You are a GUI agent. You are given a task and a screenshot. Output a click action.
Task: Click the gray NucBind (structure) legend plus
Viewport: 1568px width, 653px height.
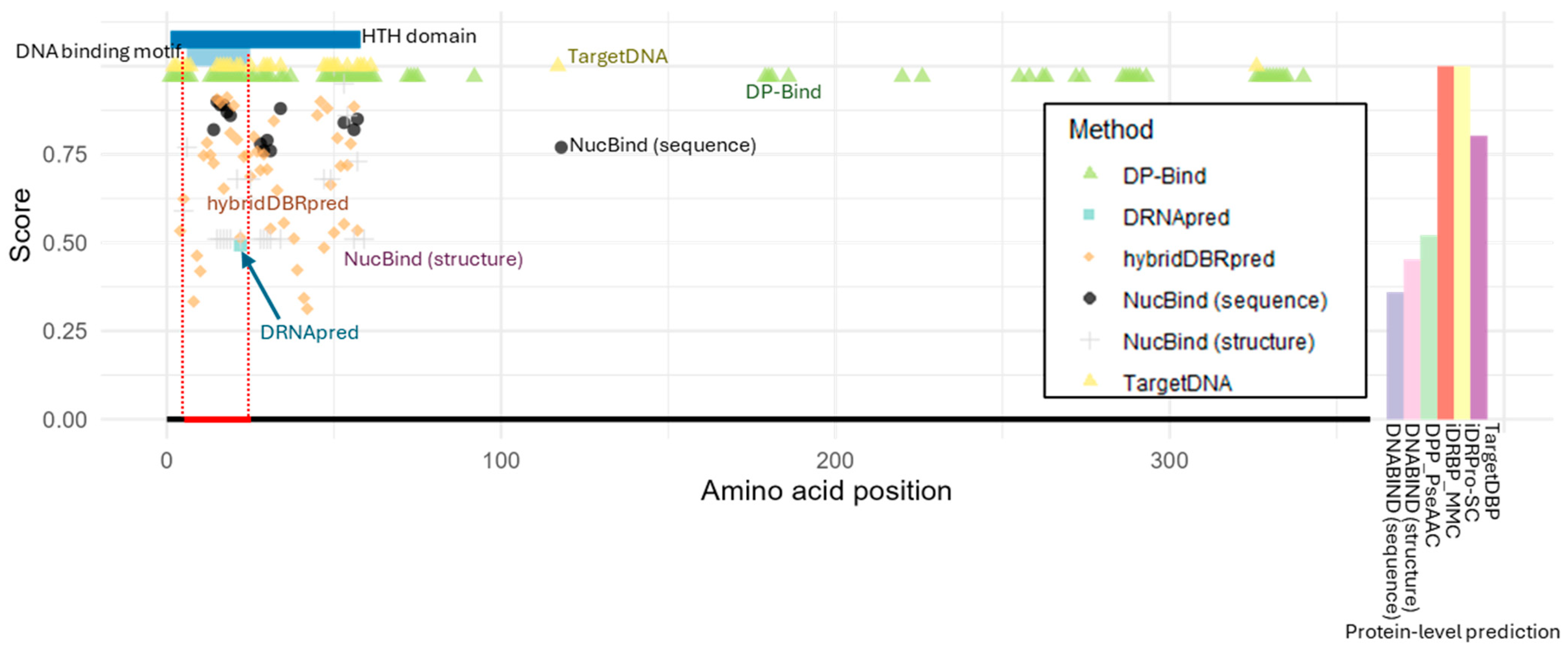1090,340
